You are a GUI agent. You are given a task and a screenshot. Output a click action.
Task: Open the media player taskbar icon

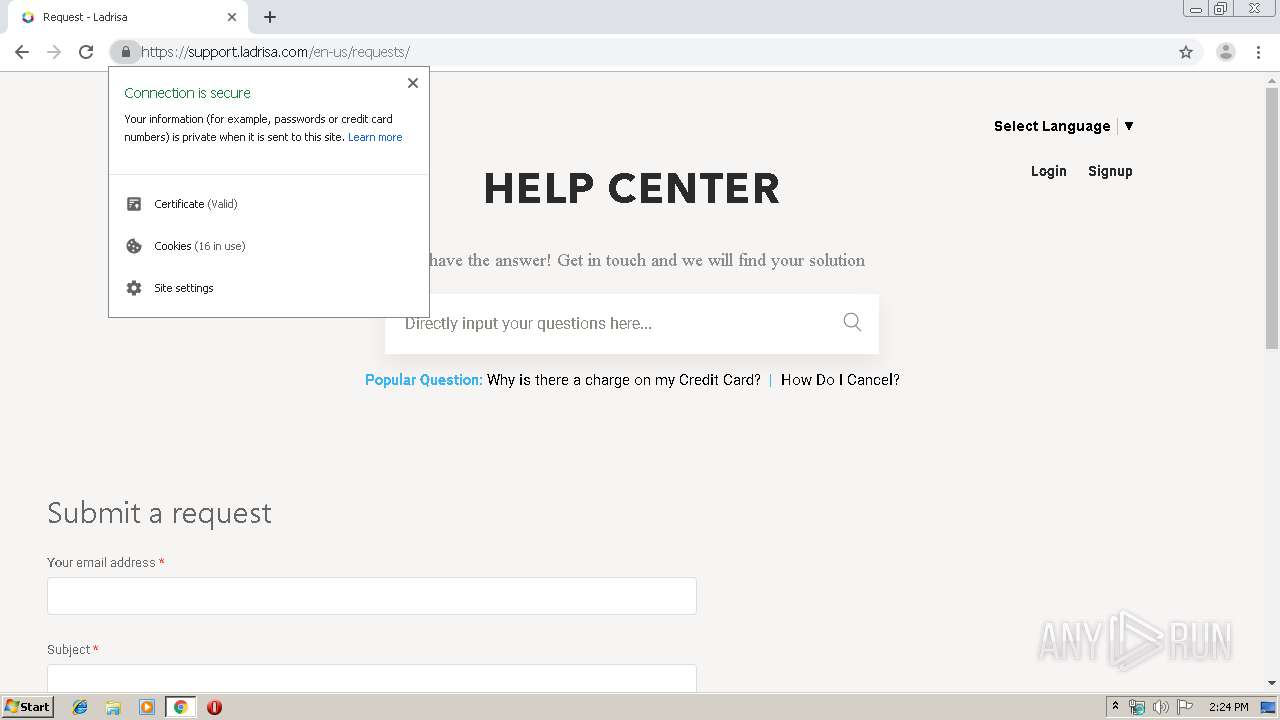pos(147,707)
